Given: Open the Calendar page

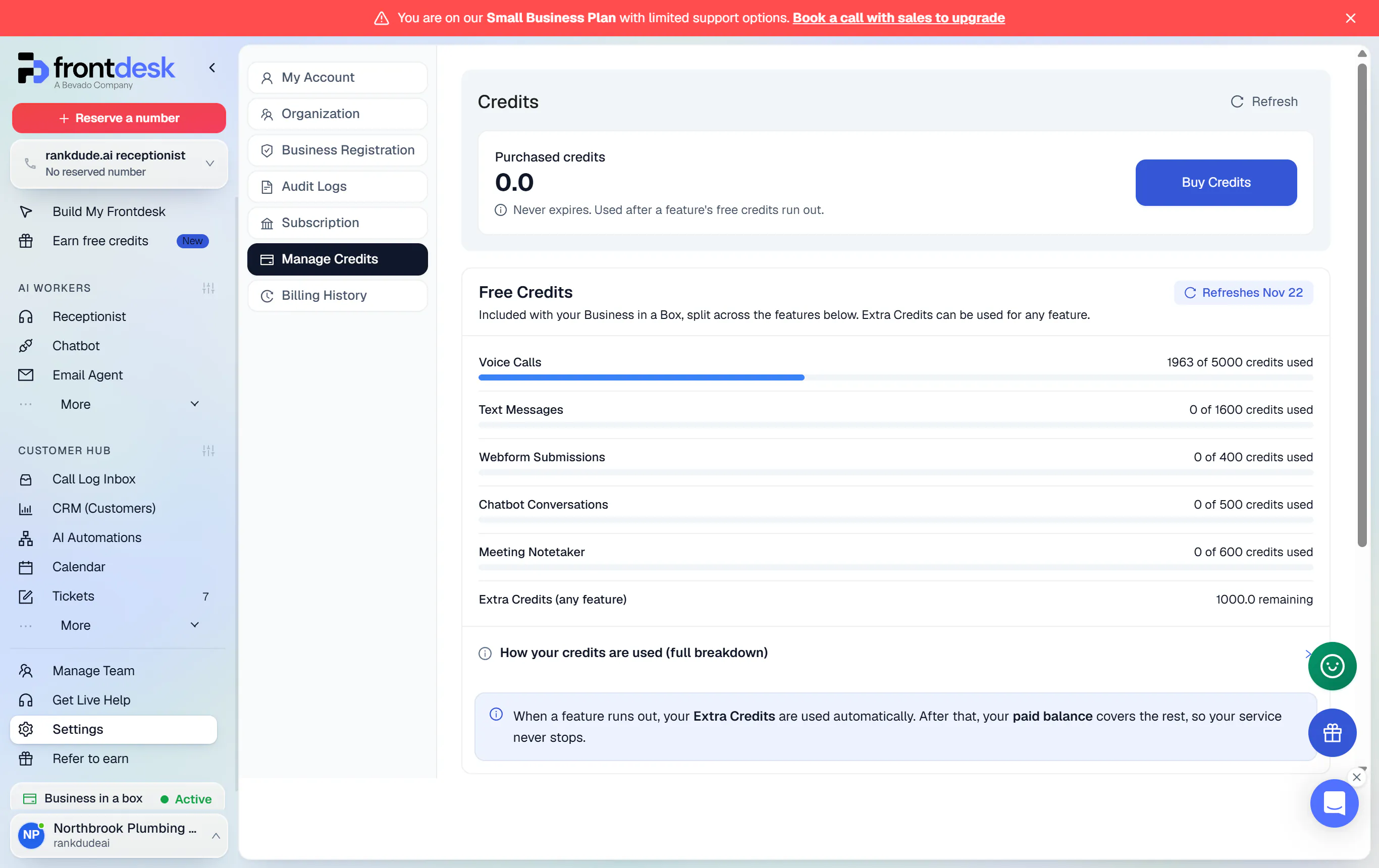Looking at the screenshot, I should pos(114,567).
